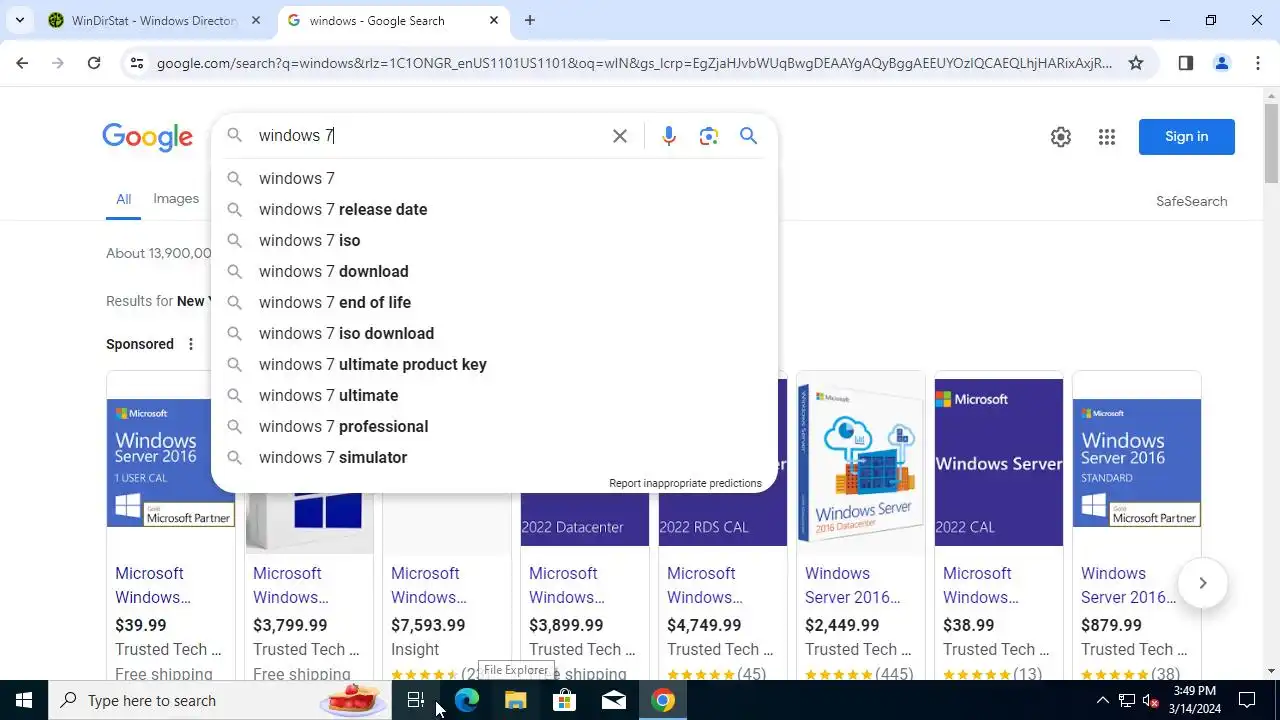Click Windows Server 2022 CAL product image

(x=999, y=463)
